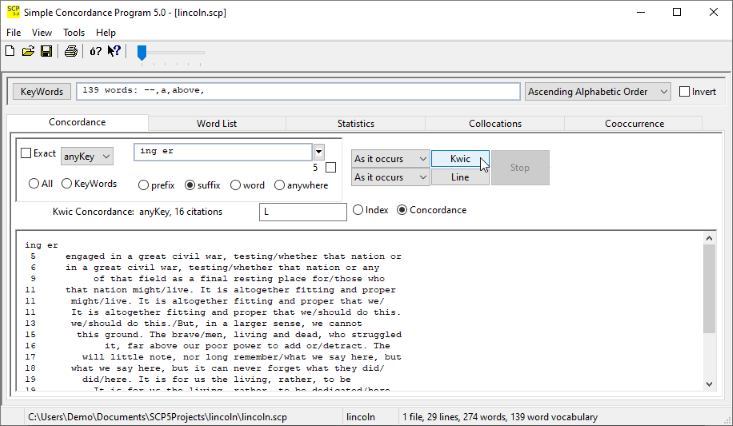The height and width of the screenshot is (426, 733).
Task: Click the New project toolbar icon
Action: click(10, 51)
